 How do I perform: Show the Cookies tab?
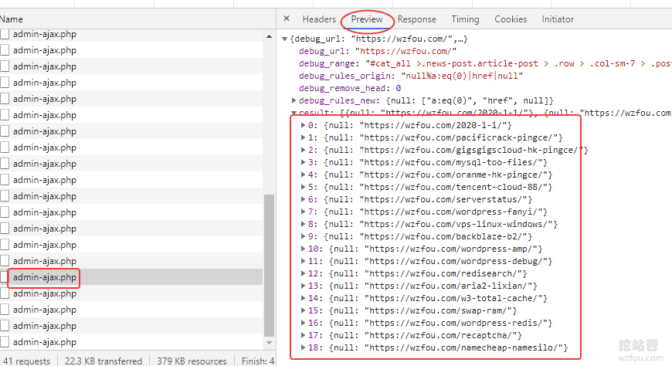pyautogui.click(x=510, y=19)
